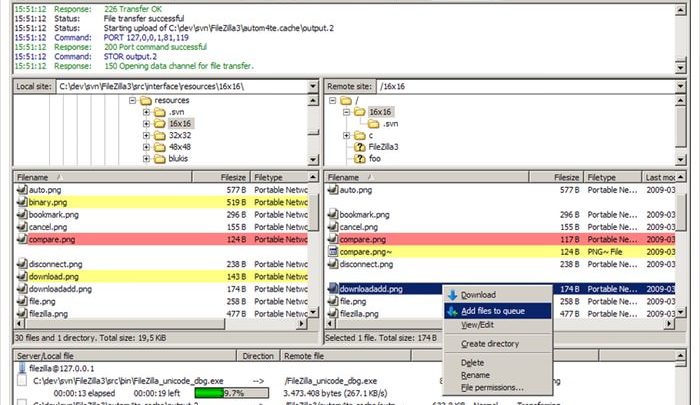Viewport: 700px width, 405px height.
Task: Click the remote compare.png~ file icon
Action: (333, 252)
